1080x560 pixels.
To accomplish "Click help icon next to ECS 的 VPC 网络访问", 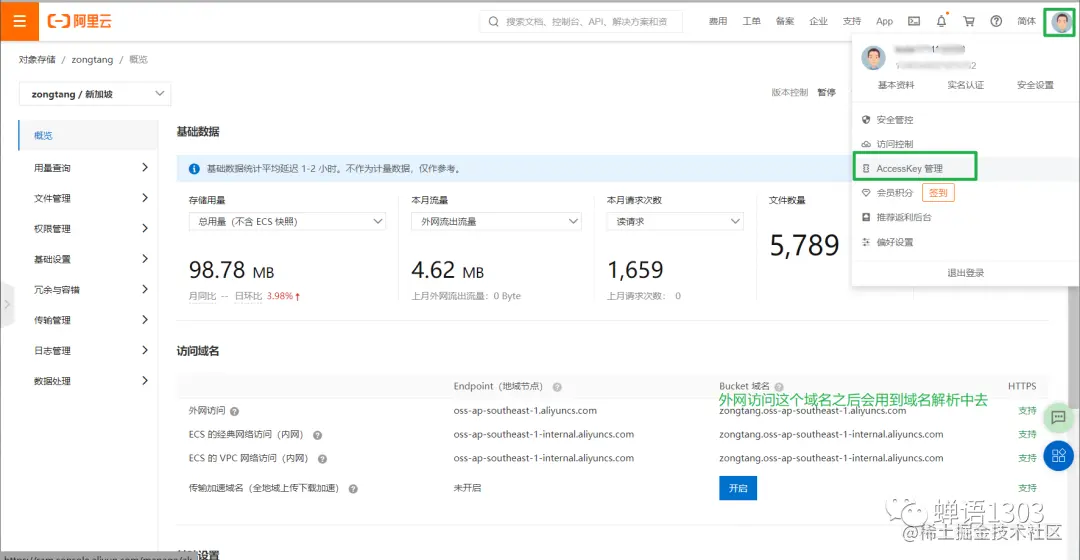I will click(322, 459).
